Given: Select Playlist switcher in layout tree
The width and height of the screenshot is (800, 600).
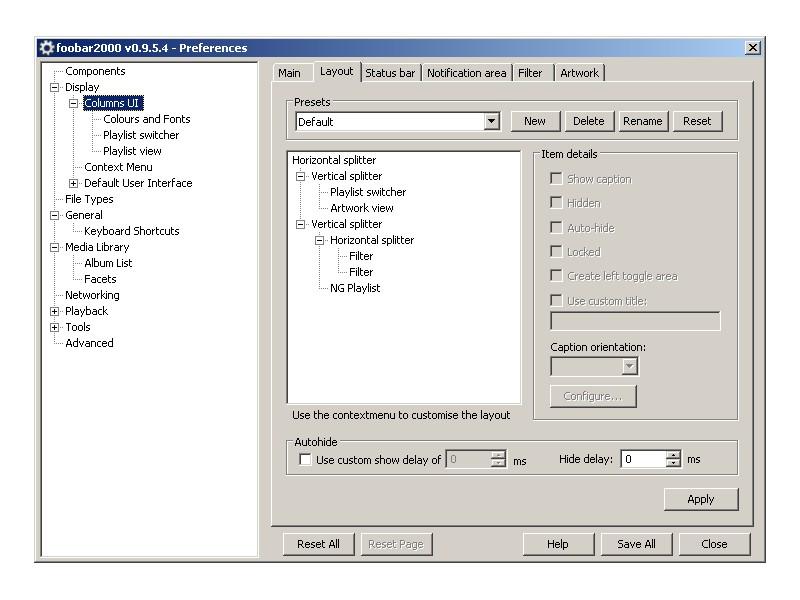Looking at the screenshot, I should (x=368, y=192).
